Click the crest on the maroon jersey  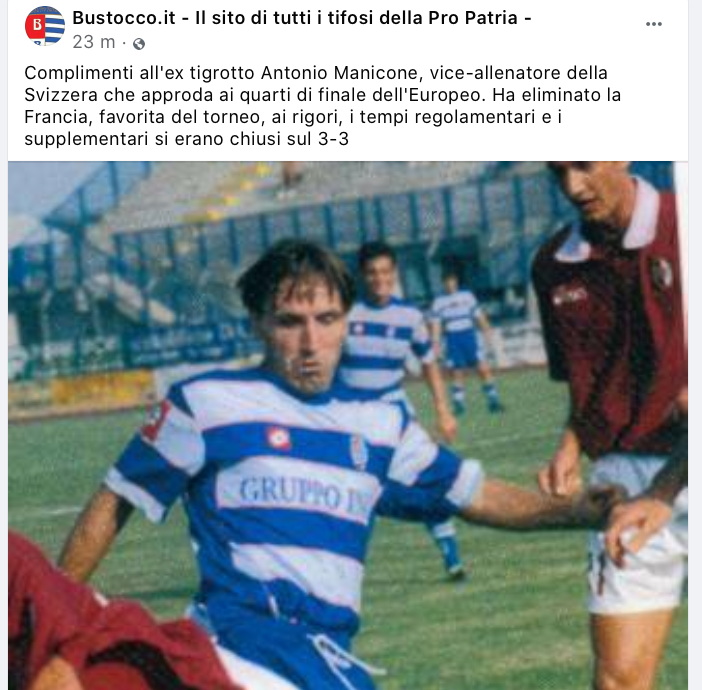662,272
